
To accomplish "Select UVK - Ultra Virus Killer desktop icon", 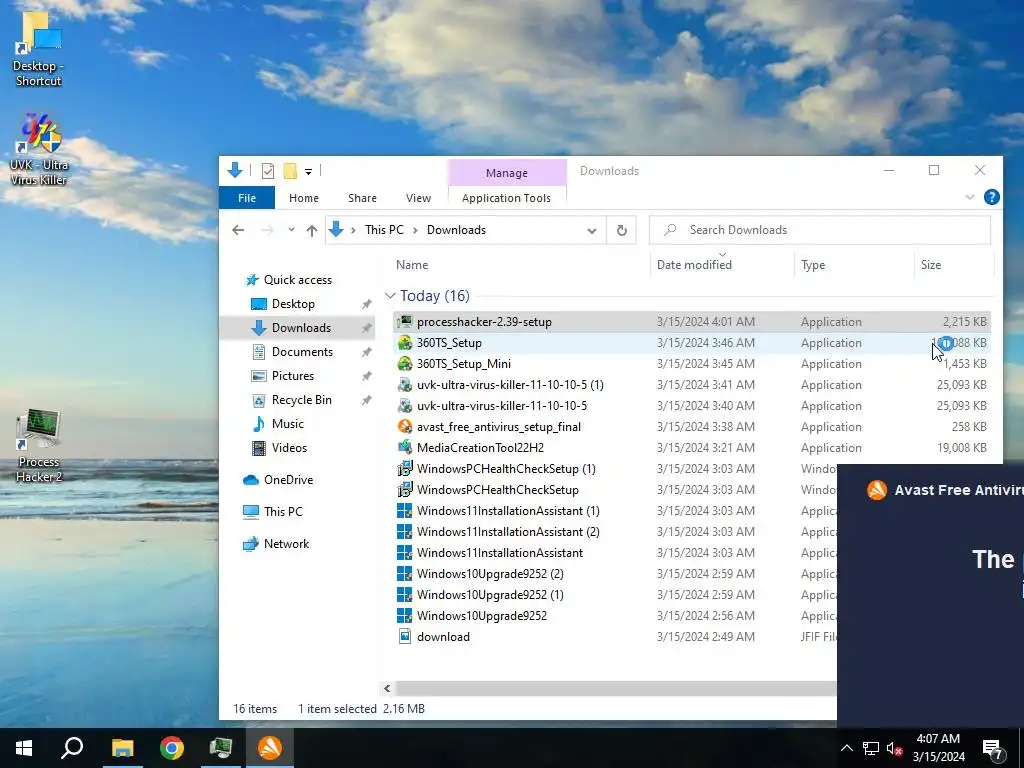I will [39, 149].
